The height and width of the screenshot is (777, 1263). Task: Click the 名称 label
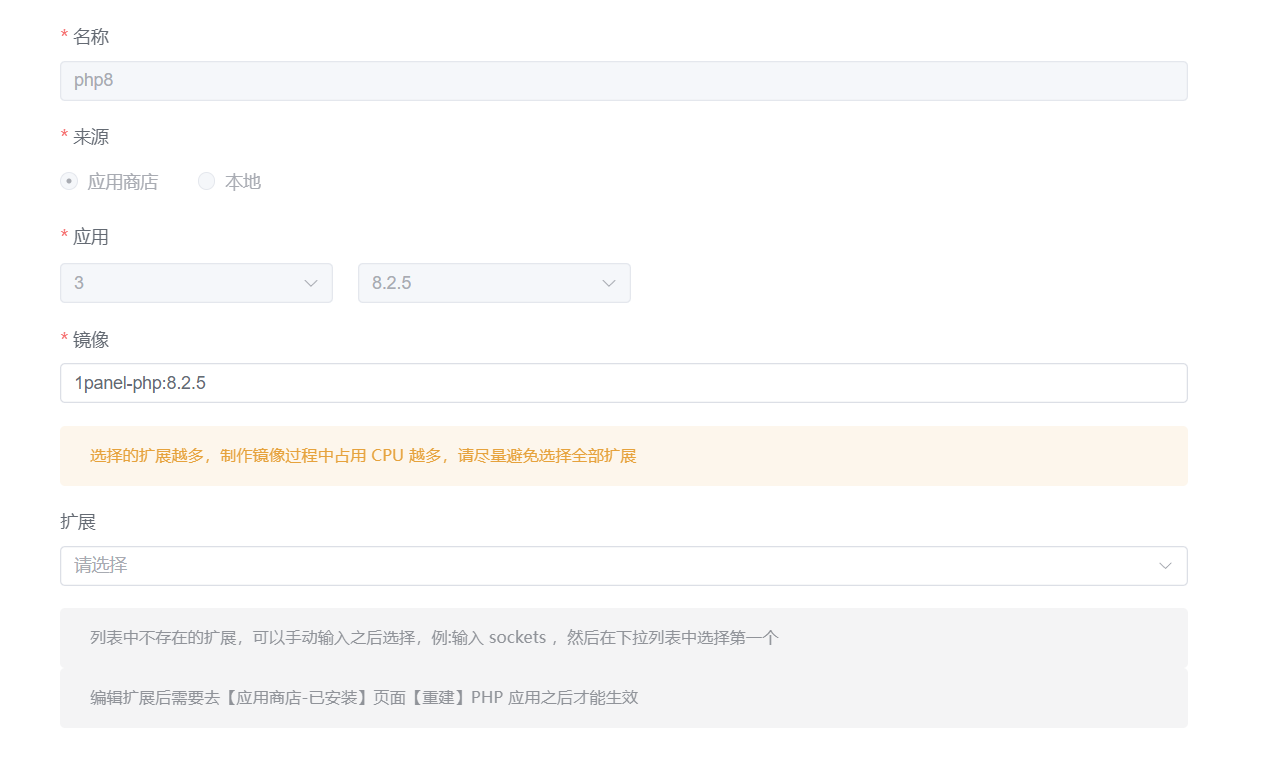(x=91, y=37)
